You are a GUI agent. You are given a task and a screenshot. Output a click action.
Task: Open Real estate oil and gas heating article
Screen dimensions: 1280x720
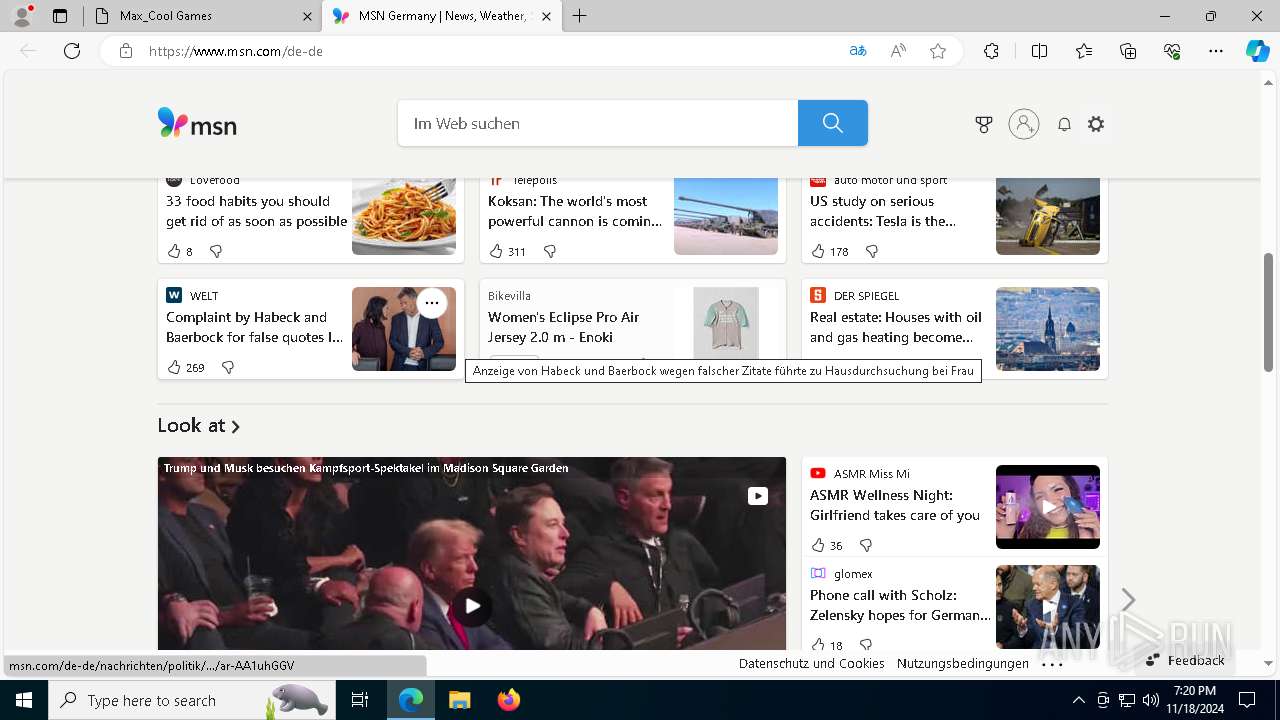tap(896, 327)
